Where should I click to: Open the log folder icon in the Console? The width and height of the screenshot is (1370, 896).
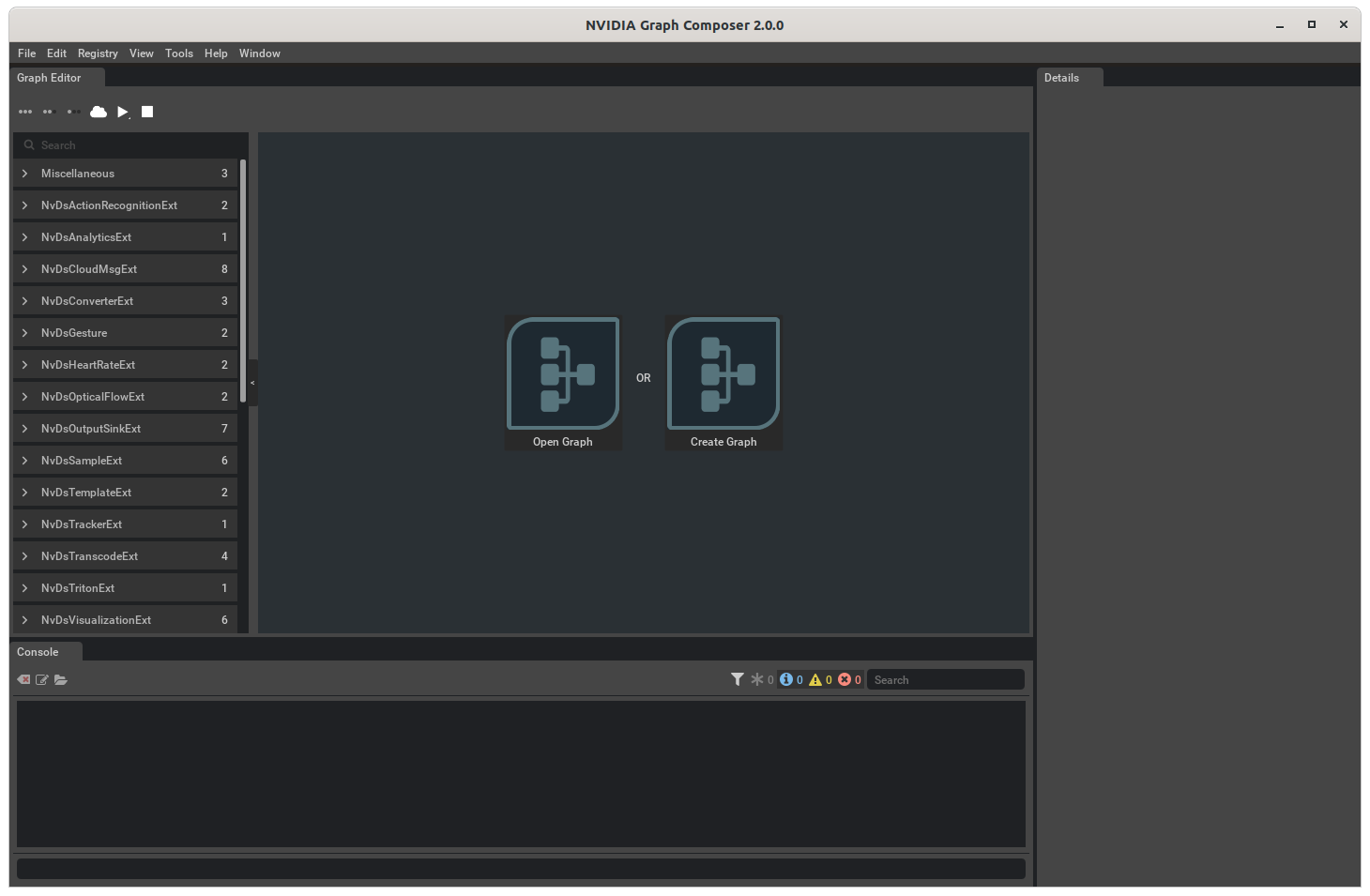pyautogui.click(x=61, y=679)
